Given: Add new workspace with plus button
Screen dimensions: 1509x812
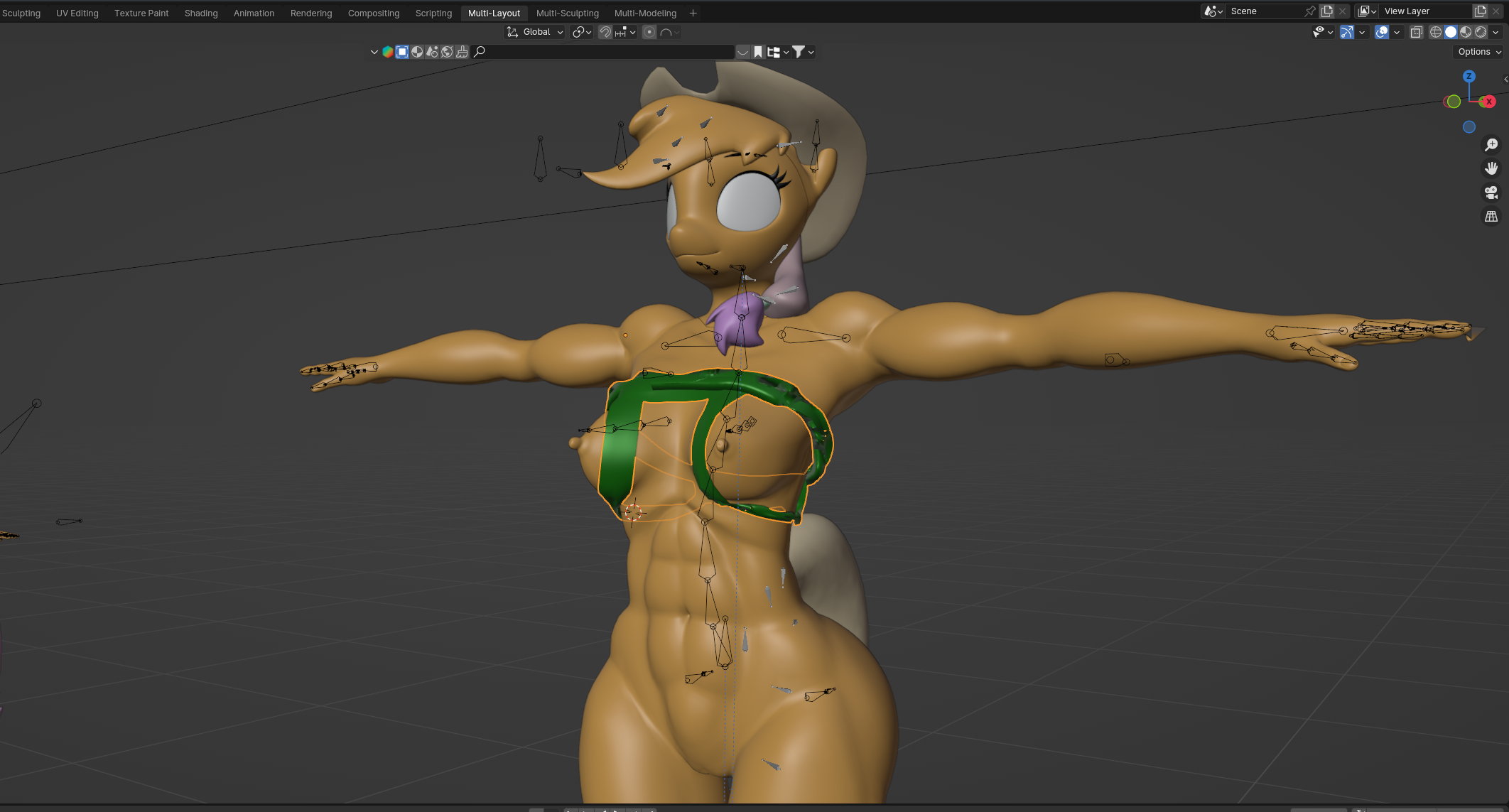Looking at the screenshot, I should [693, 13].
